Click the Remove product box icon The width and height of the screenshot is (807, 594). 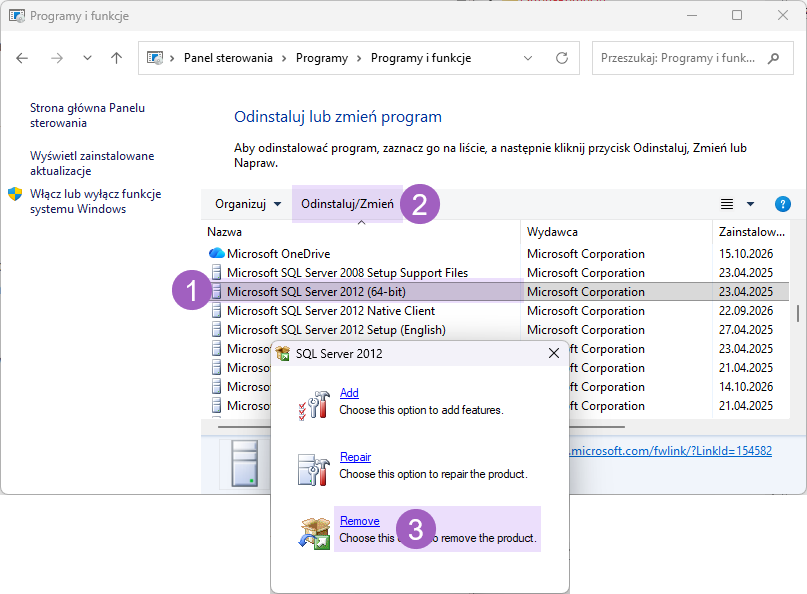pyautogui.click(x=314, y=533)
